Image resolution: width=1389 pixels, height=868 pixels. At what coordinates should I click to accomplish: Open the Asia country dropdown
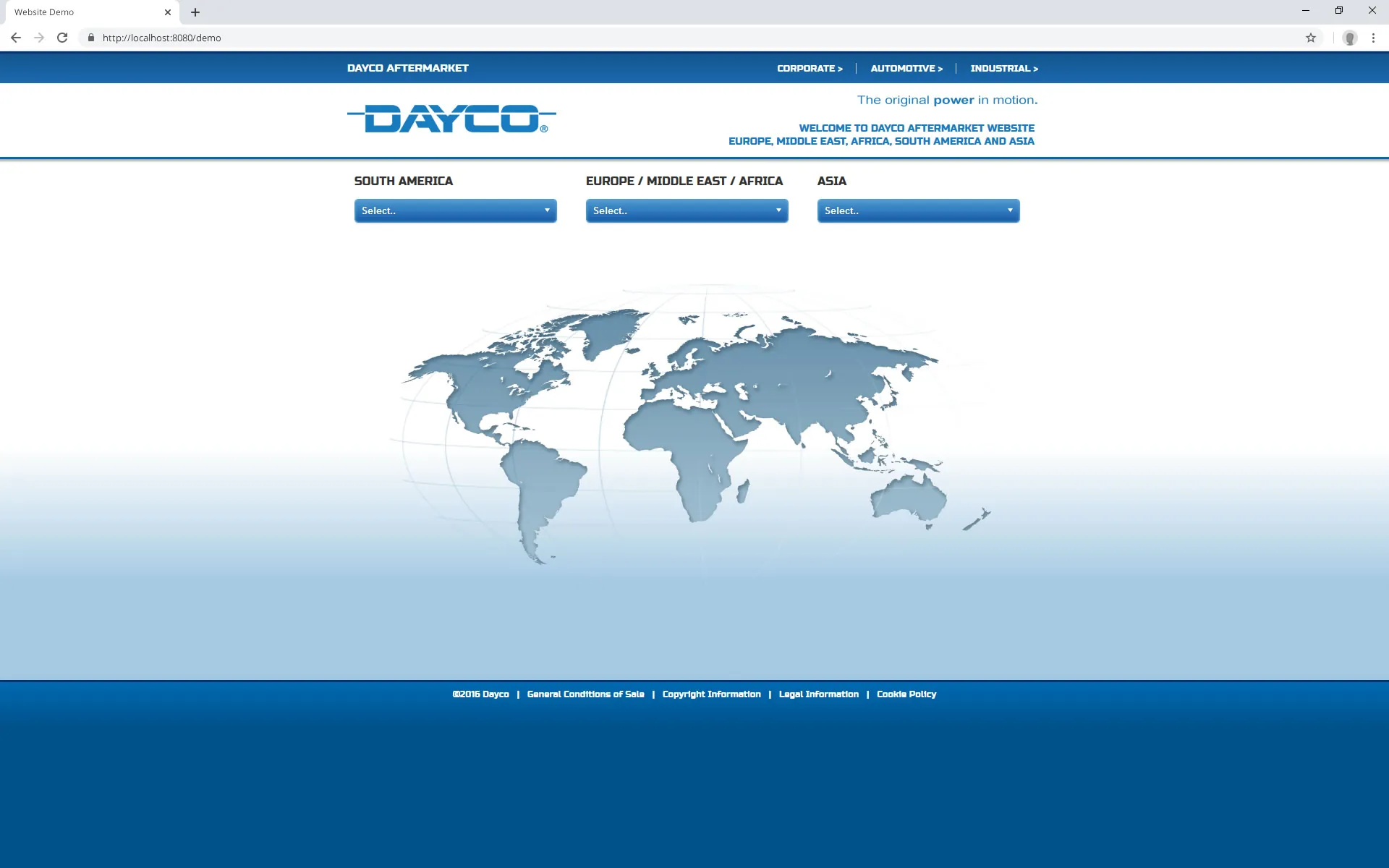[x=919, y=210]
